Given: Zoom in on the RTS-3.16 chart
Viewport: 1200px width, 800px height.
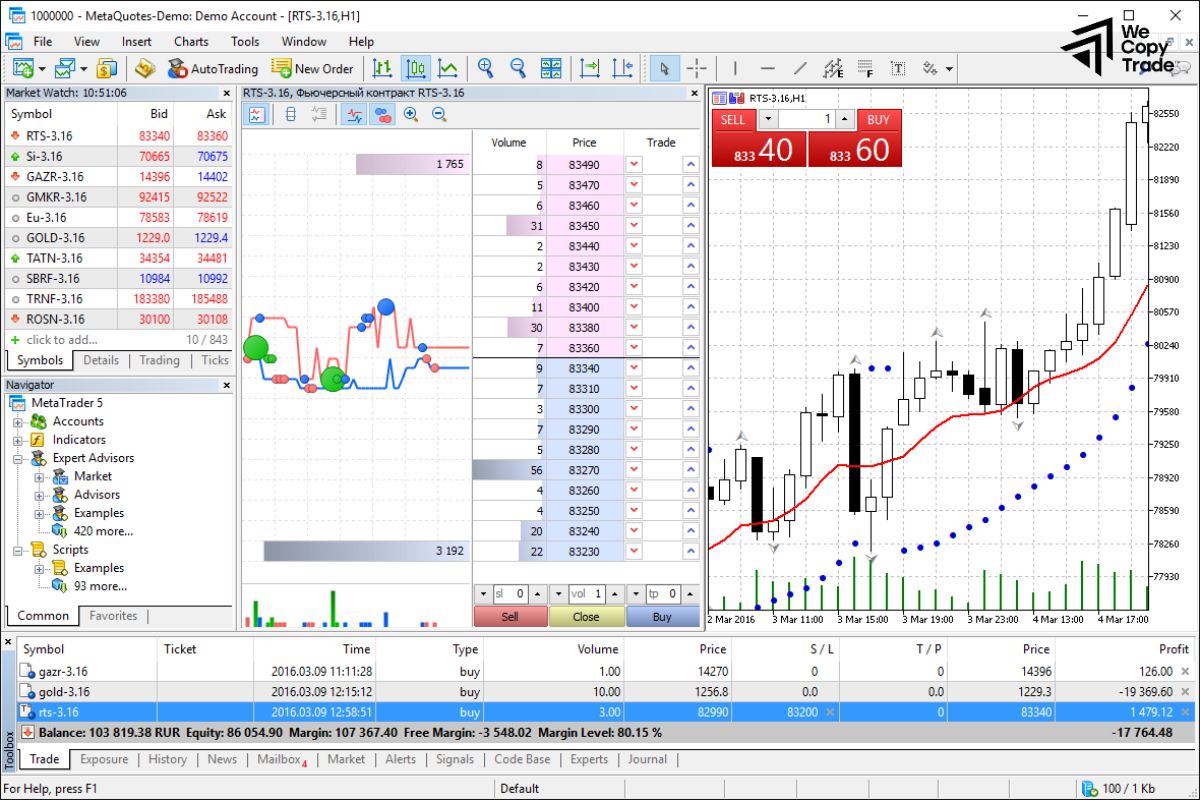Looking at the screenshot, I should click(487, 68).
